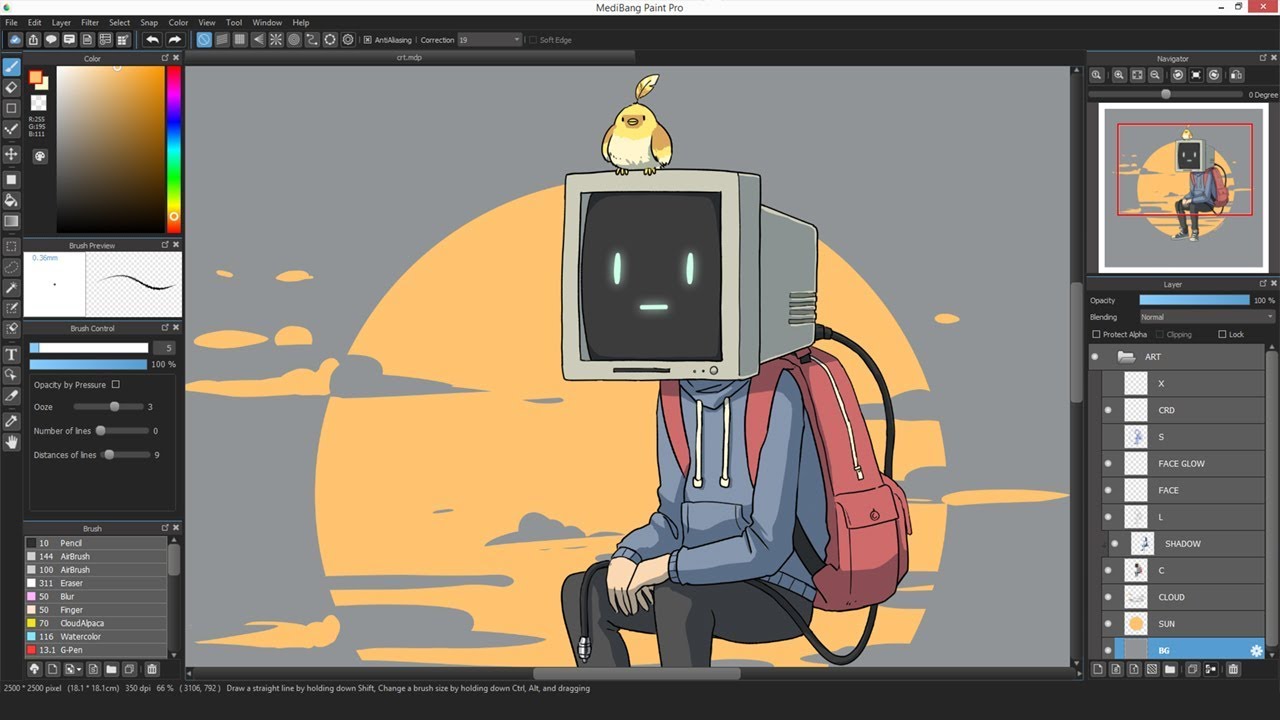Enable the radial snap icon
Image resolution: width=1280 pixels, height=720 pixels.
point(276,40)
